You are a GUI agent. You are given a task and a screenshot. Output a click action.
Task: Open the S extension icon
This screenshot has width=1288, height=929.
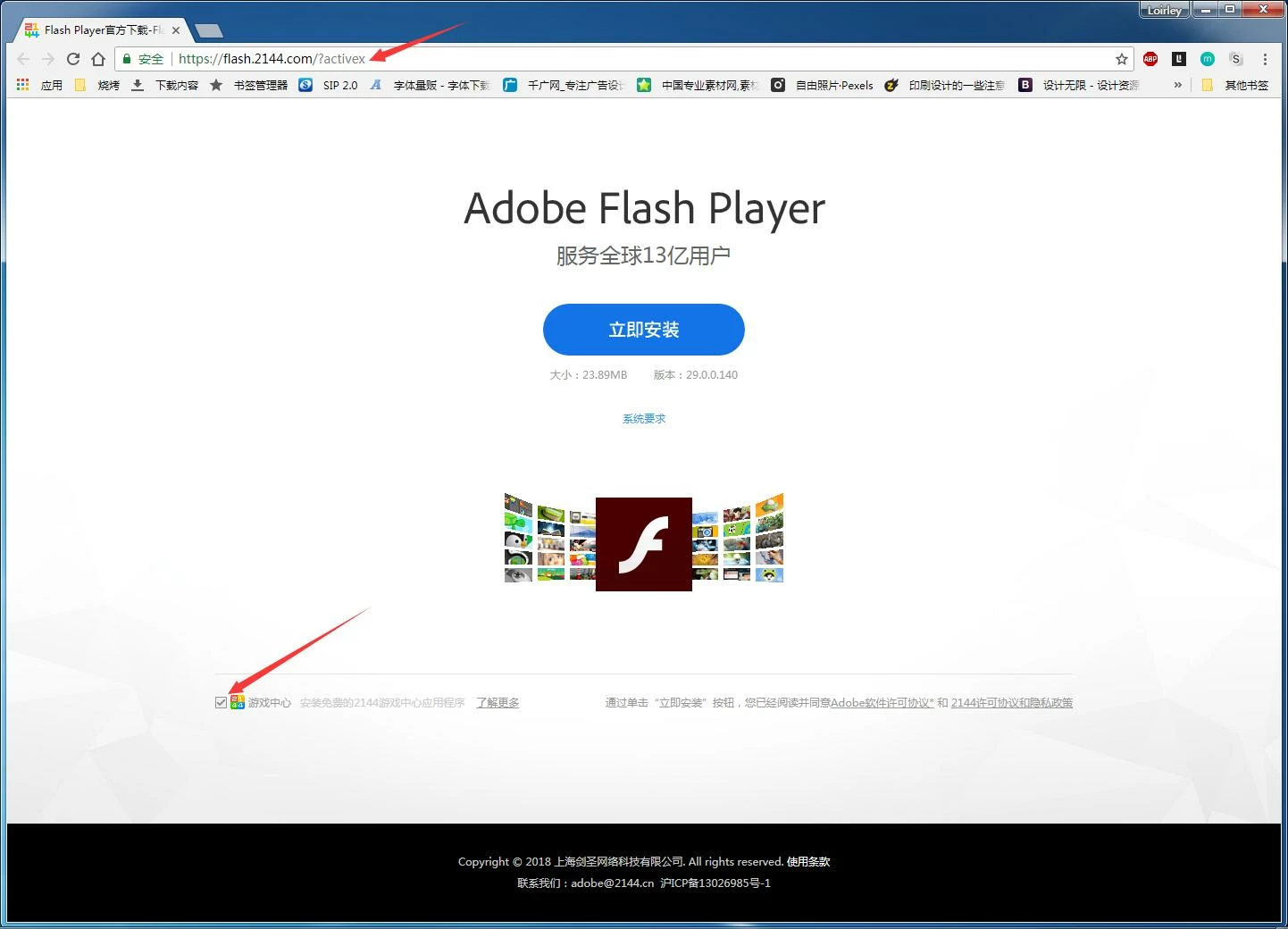click(x=1236, y=59)
